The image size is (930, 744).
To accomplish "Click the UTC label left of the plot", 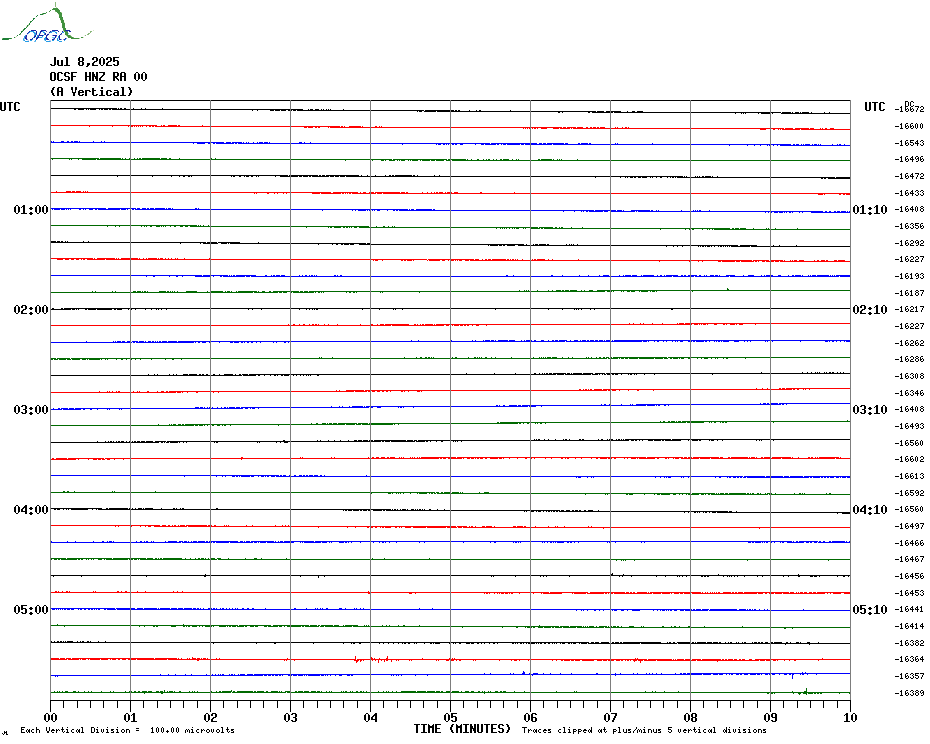I will pyautogui.click(x=10, y=107).
